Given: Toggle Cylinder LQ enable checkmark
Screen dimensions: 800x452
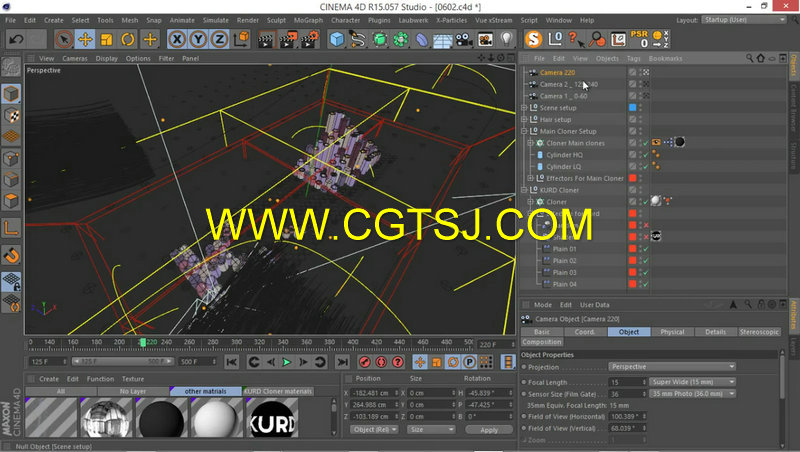Looking at the screenshot, I should coord(646,166).
